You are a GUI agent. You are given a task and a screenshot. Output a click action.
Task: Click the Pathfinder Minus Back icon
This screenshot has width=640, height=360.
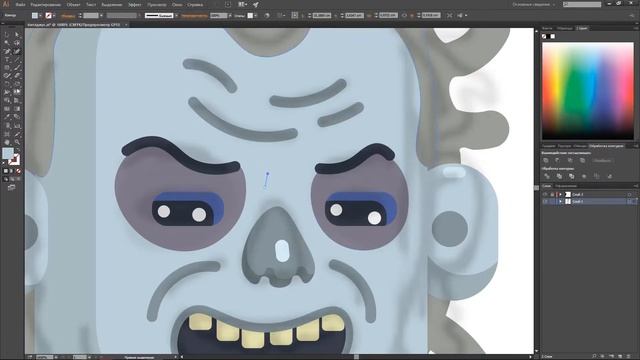pyautogui.click(x=609, y=176)
